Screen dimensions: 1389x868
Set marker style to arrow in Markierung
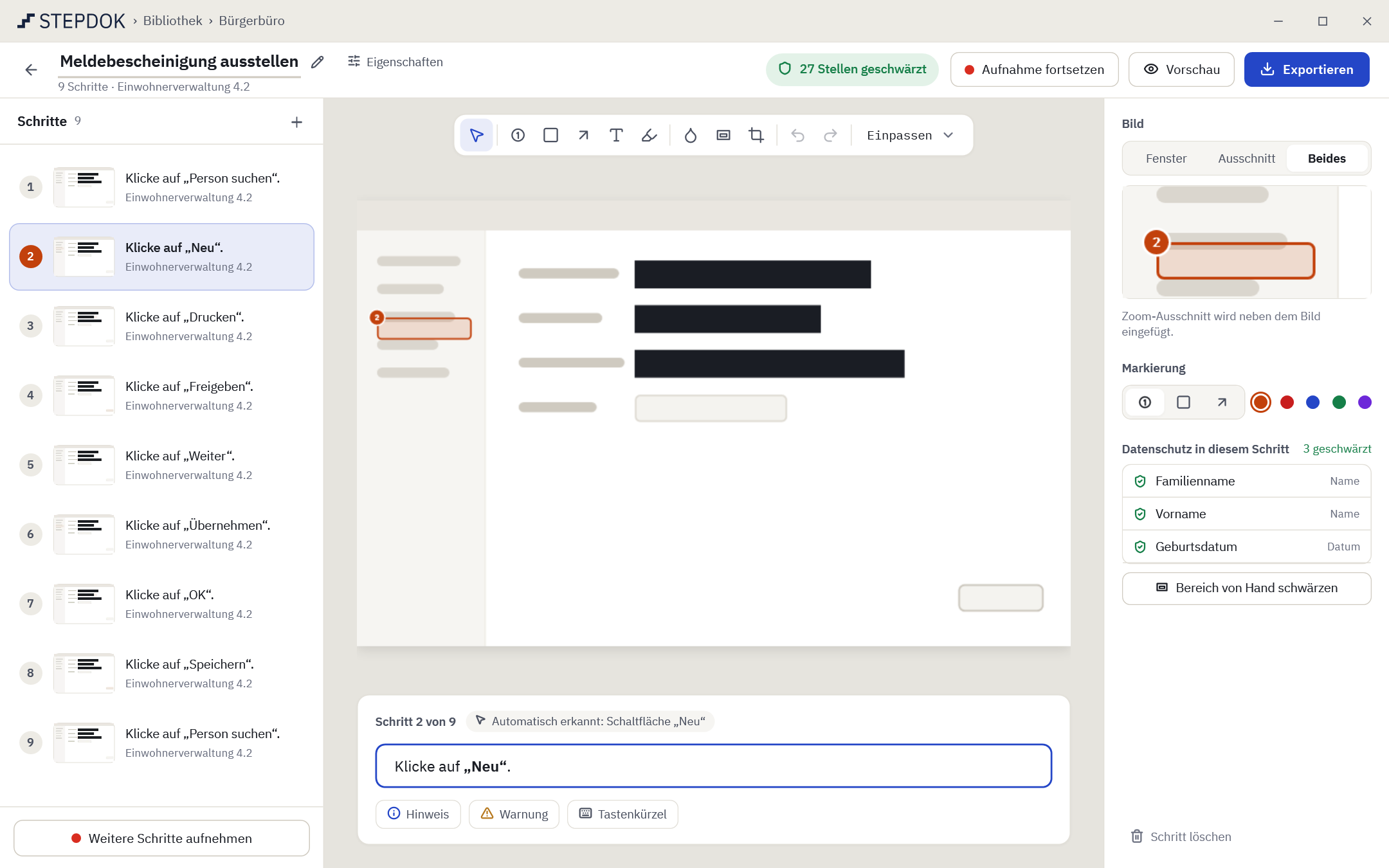click(x=1222, y=402)
